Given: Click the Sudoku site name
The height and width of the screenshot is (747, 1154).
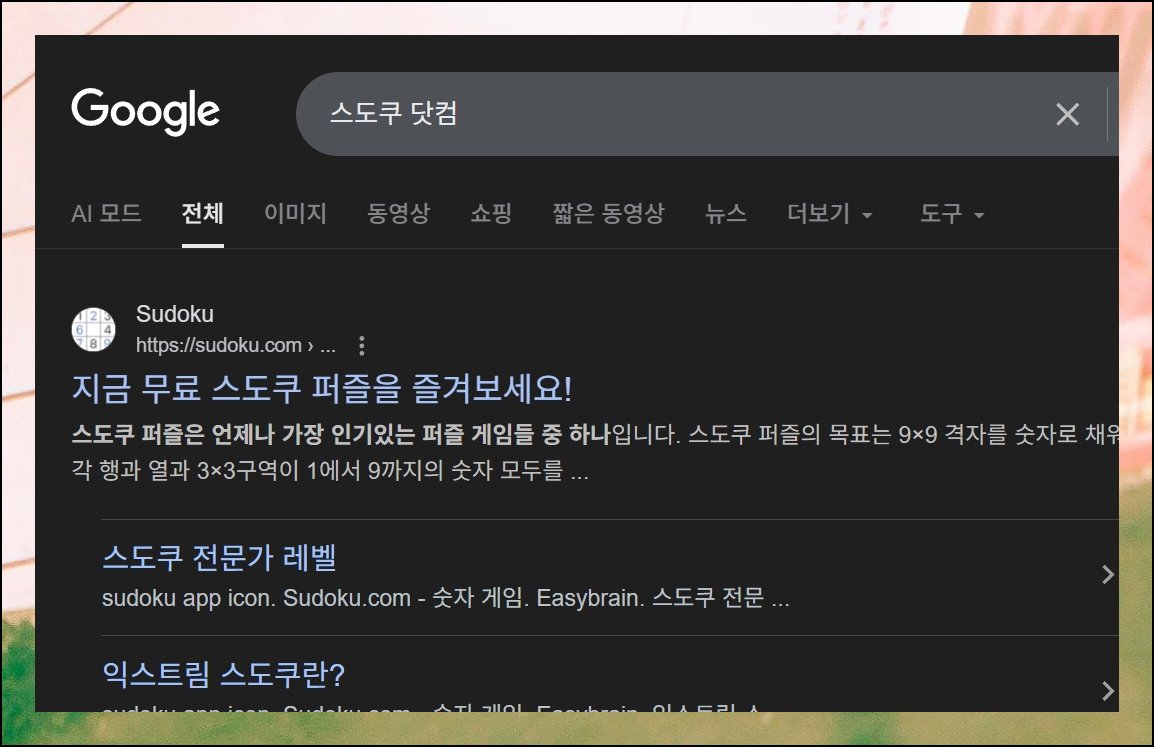Looking at the screenshot, I should [175, 314].
